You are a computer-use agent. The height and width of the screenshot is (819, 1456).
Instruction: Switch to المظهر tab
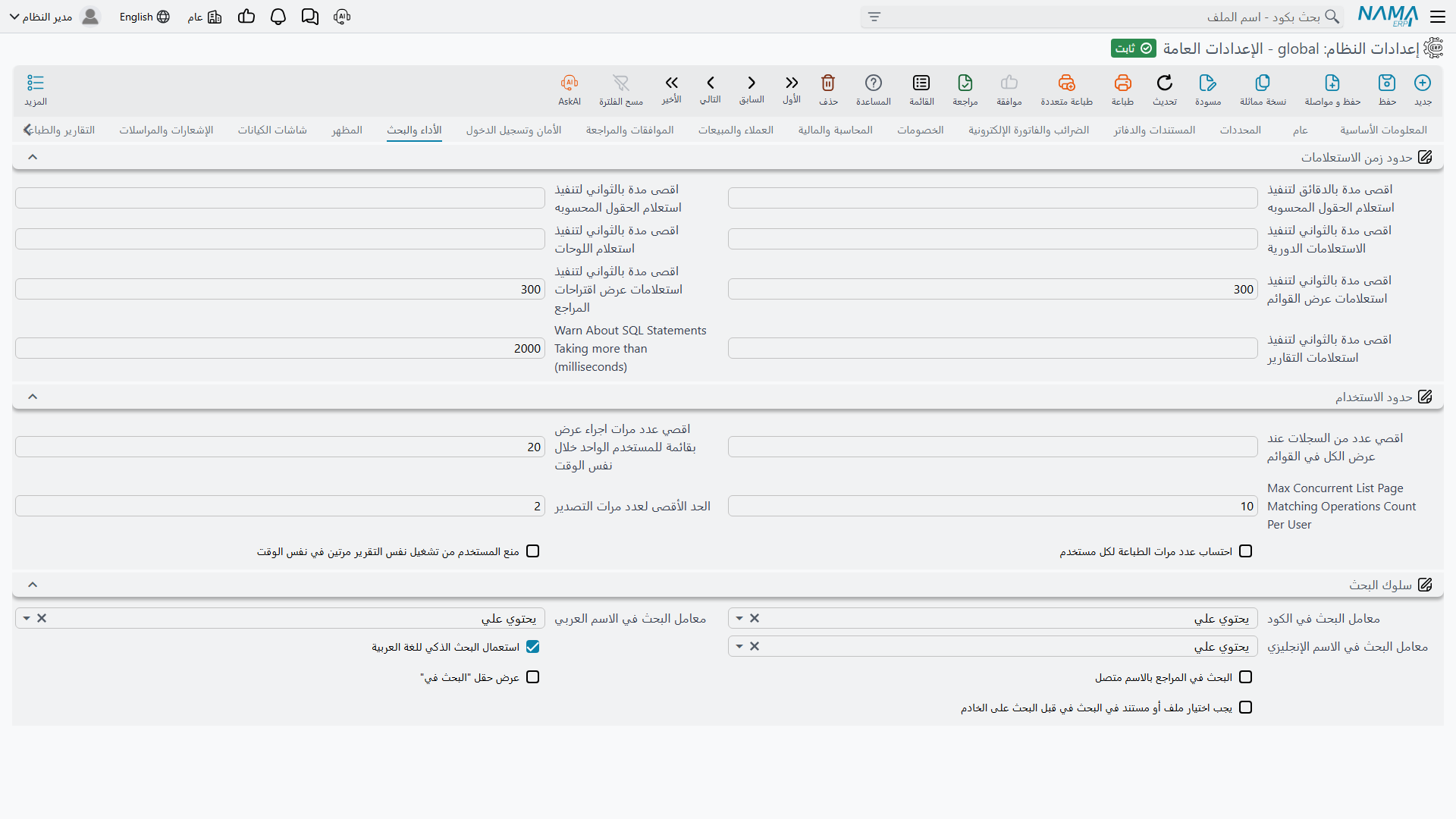[x=347, y=130]
